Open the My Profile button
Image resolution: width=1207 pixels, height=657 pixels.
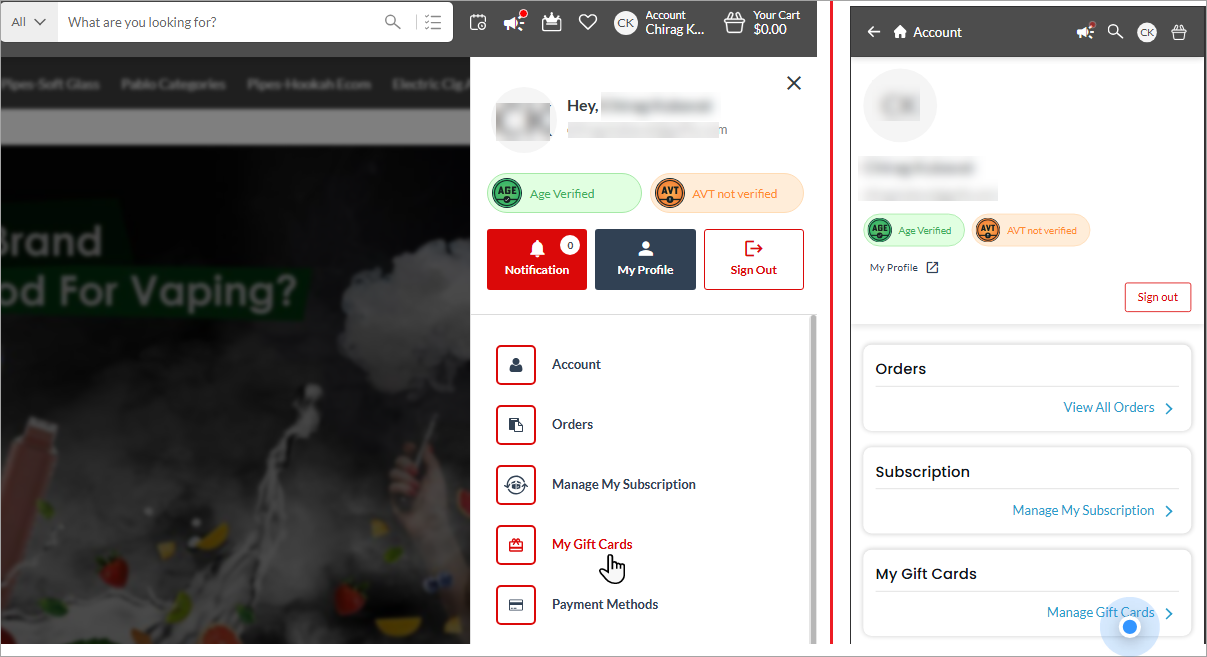pyautogui.click(x=645, y=259)
